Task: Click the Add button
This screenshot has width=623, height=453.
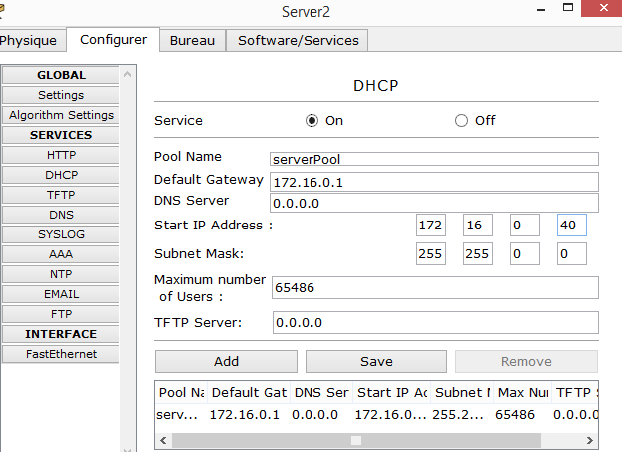Action: click(226, 361)
